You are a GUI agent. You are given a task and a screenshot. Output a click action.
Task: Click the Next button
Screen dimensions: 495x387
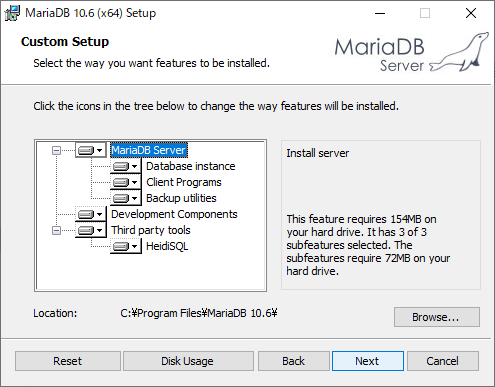(368, 361)
